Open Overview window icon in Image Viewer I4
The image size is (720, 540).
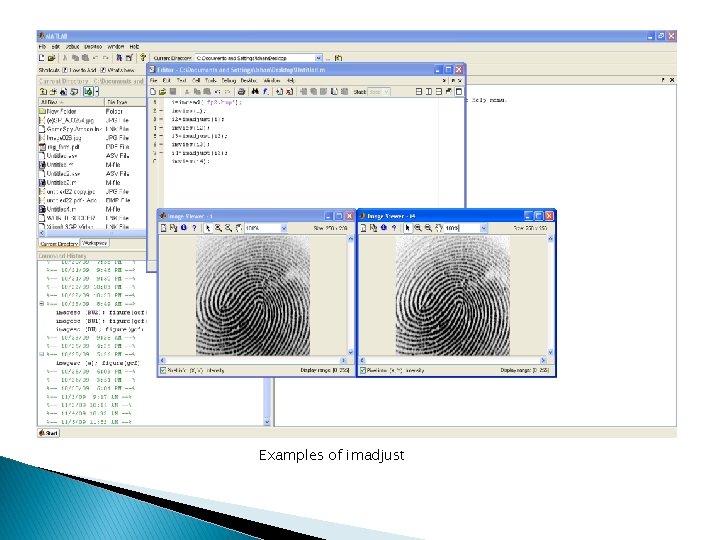coord(363,228)
